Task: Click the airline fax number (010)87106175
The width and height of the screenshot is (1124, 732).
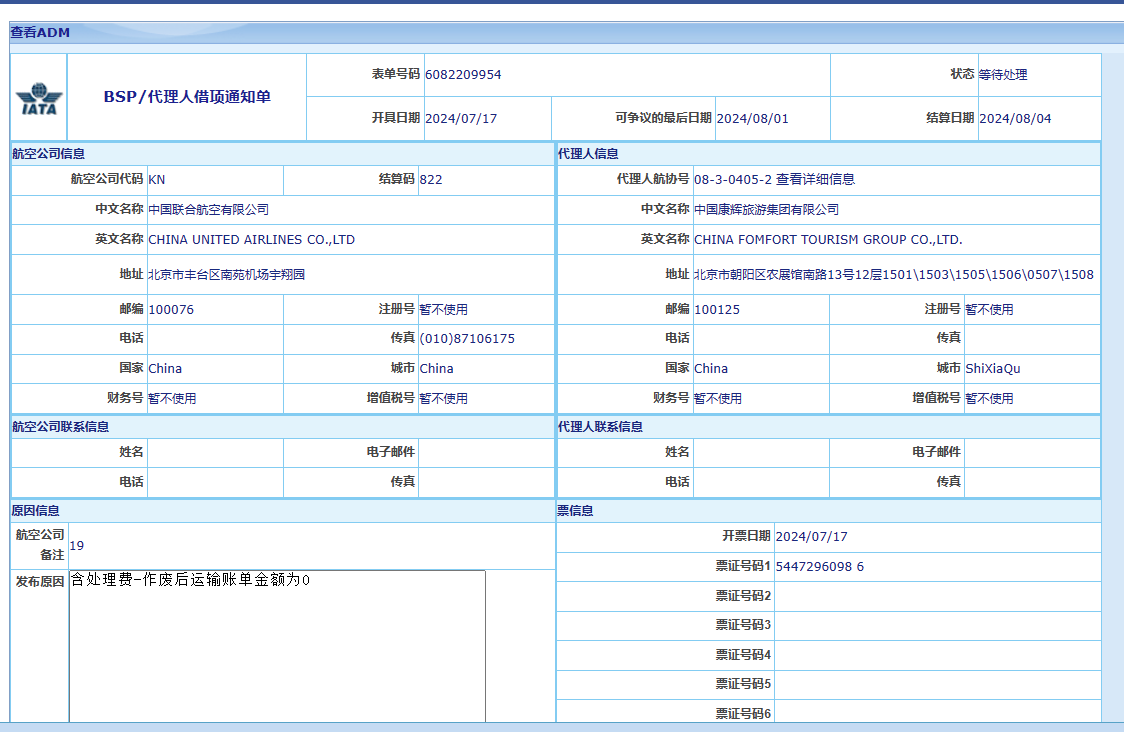Action: (x=467, y=339)
